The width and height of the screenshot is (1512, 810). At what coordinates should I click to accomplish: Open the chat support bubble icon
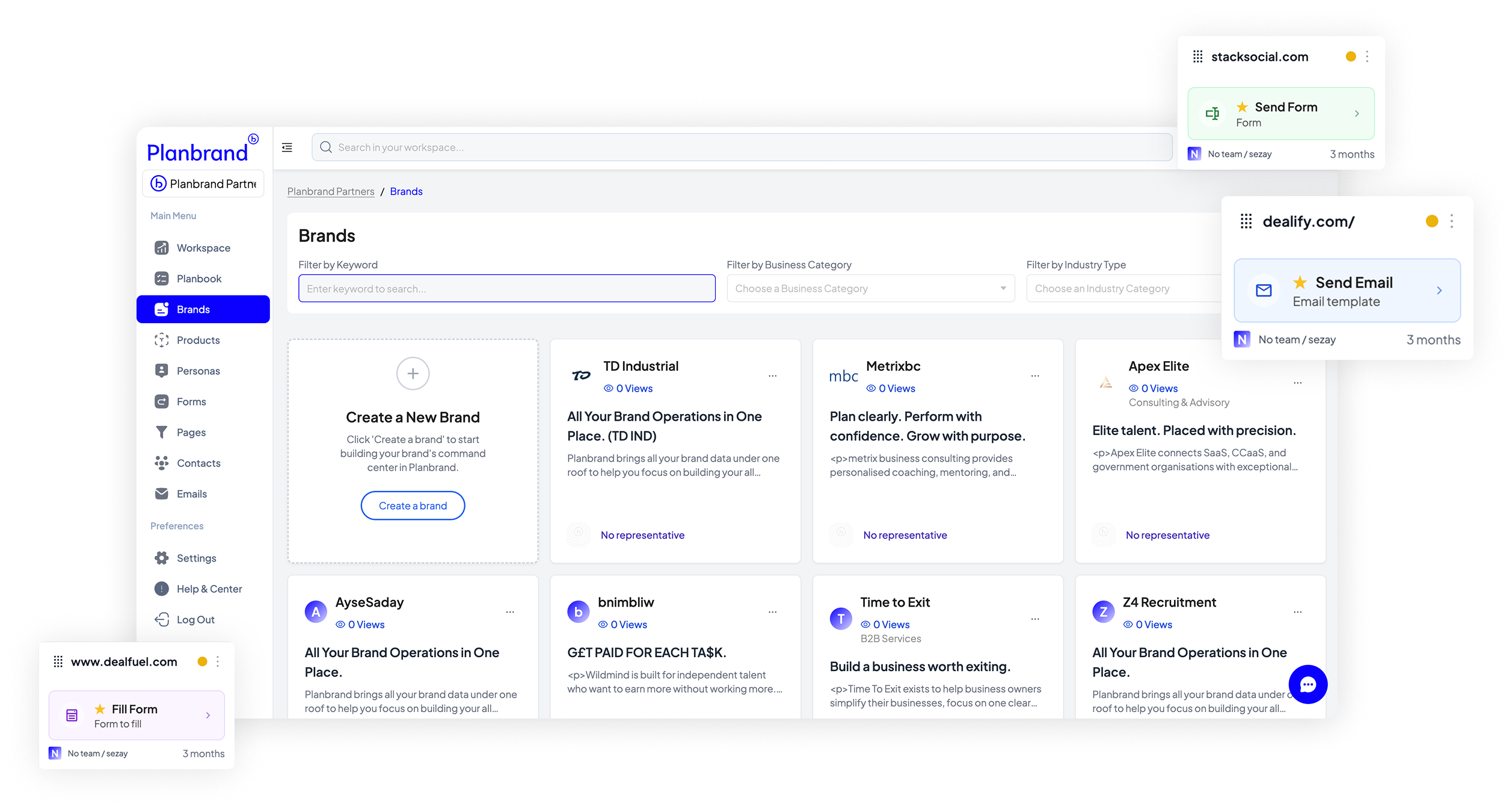1308,684
